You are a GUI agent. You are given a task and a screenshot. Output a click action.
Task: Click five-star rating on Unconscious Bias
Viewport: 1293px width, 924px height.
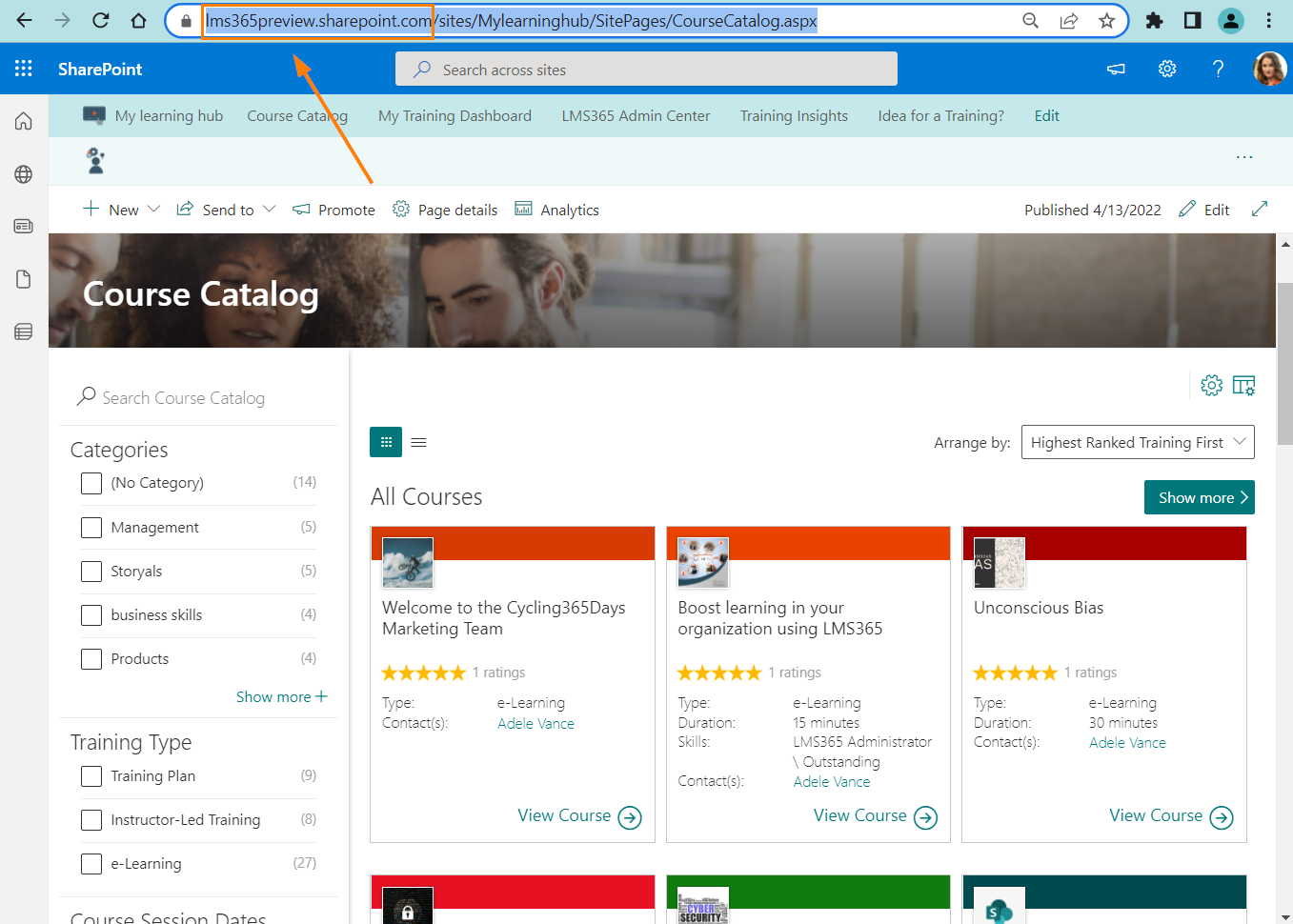point(1015,673)
